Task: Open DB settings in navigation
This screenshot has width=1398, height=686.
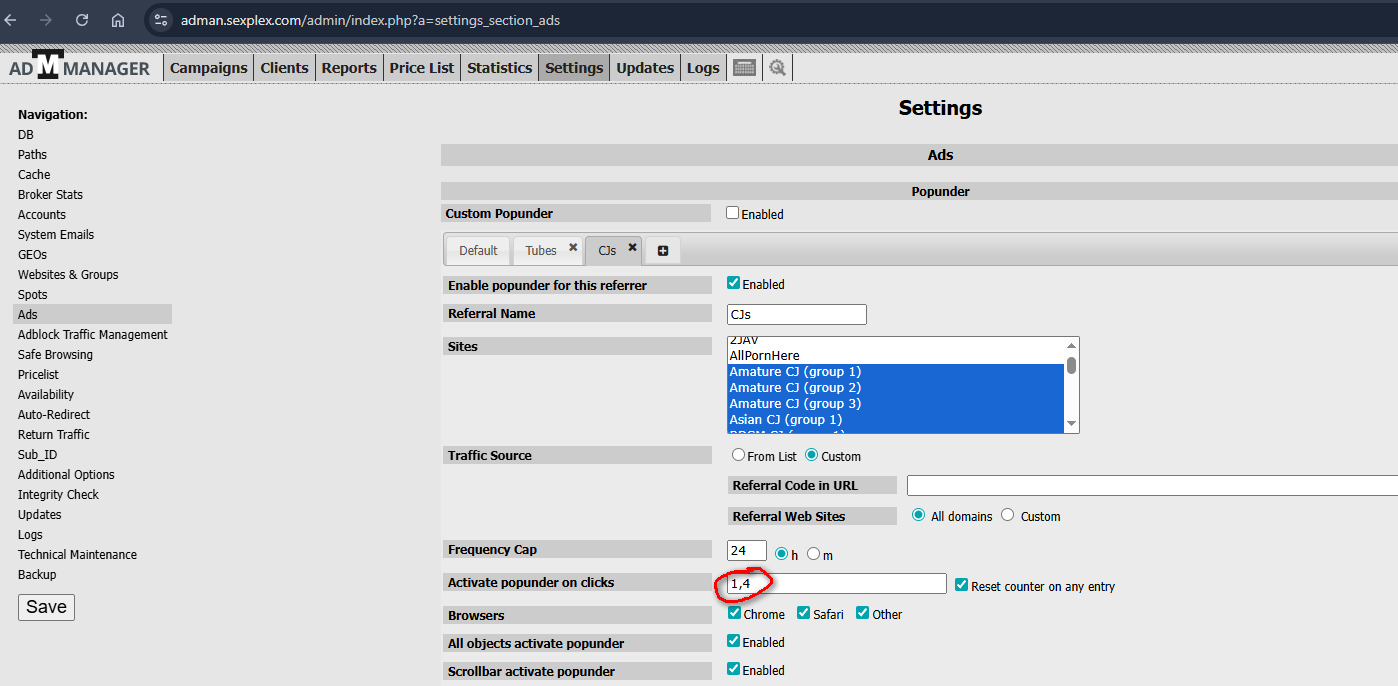Action: (x=26, y=134)
